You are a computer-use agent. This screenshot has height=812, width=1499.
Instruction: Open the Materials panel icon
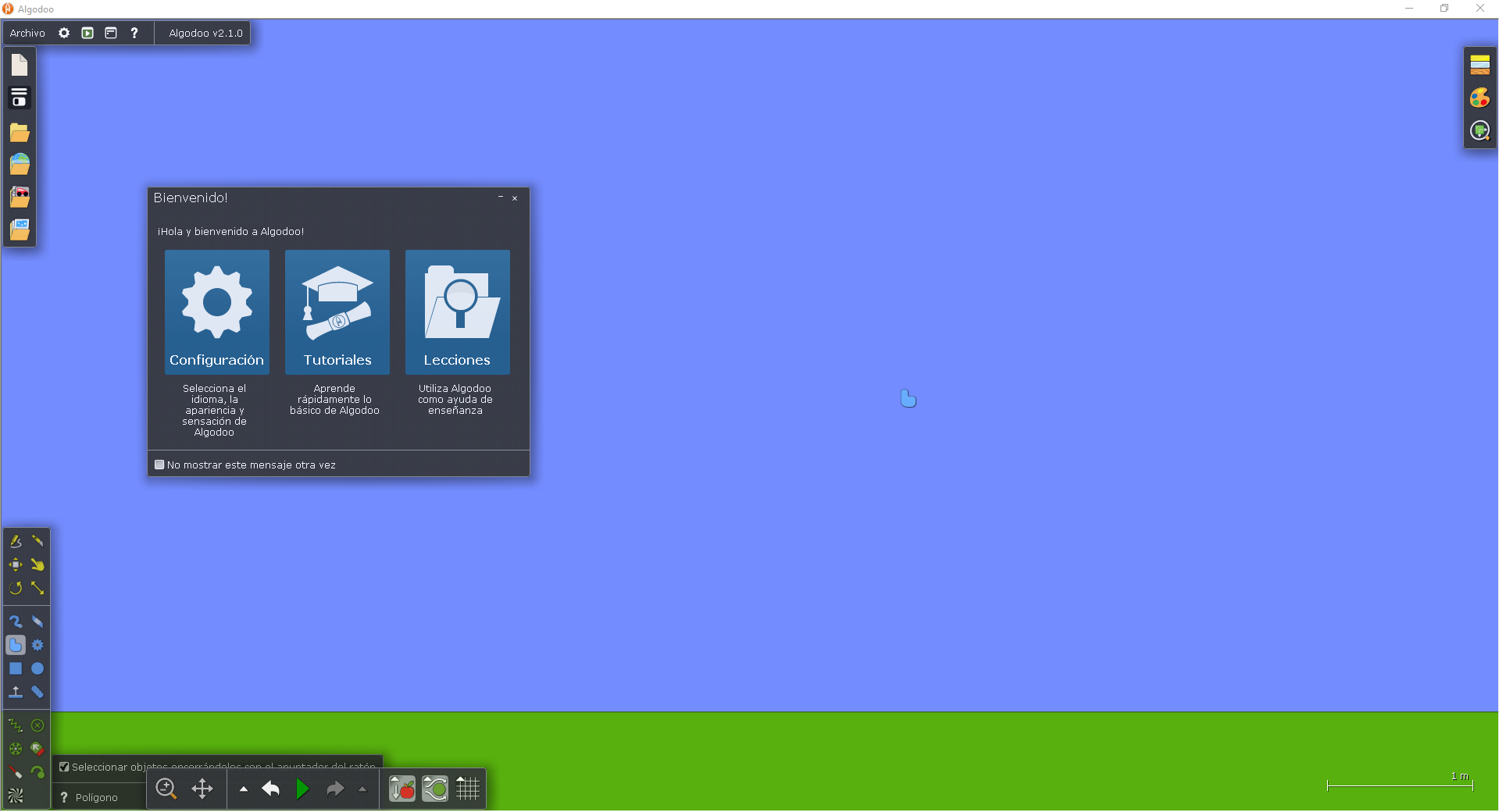point(1479,65)
